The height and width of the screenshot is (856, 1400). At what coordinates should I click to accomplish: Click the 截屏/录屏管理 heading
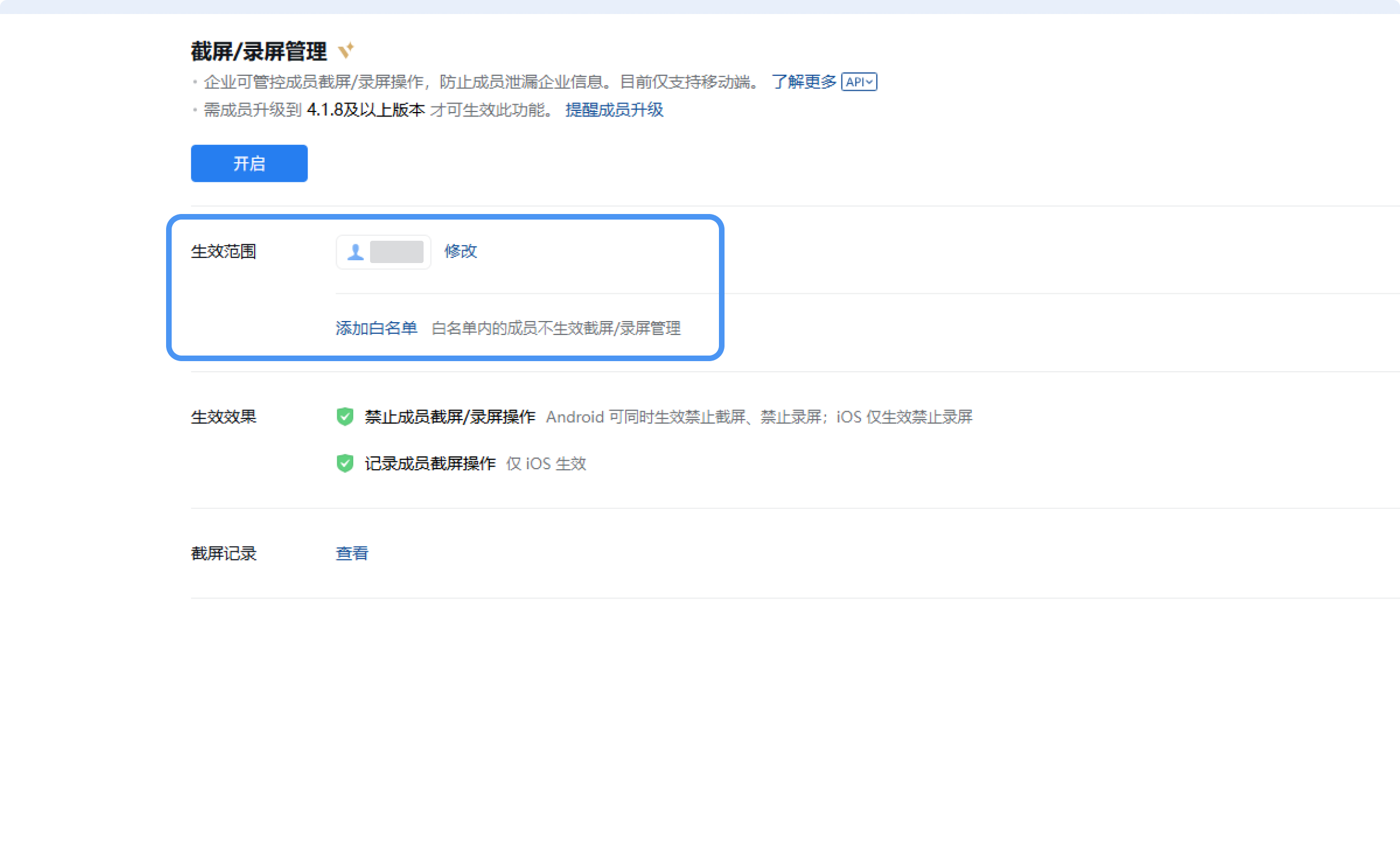[259, 52]
